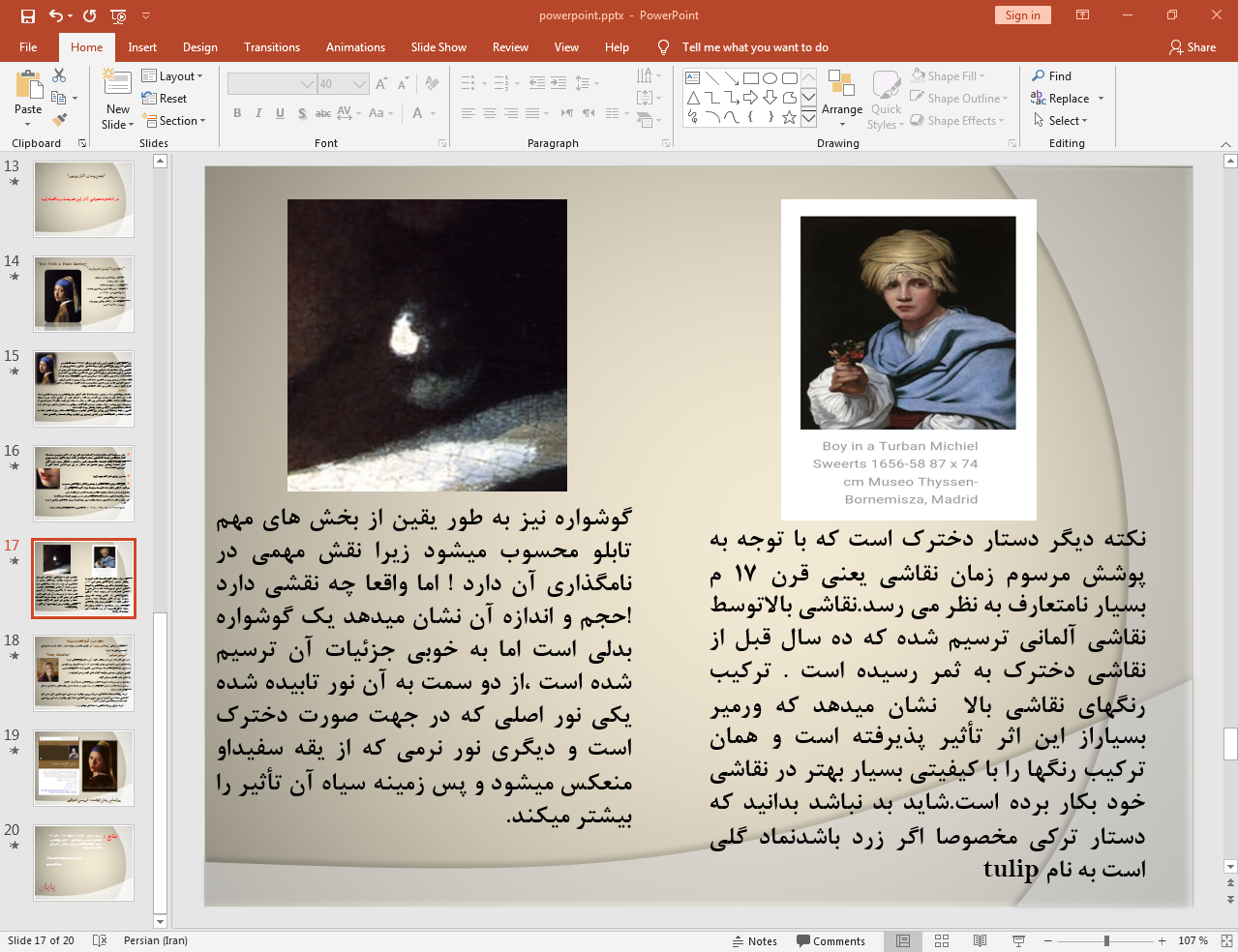Toggle justify text alignment
This screenshot has height=952, width=1238.
[532, 113]
